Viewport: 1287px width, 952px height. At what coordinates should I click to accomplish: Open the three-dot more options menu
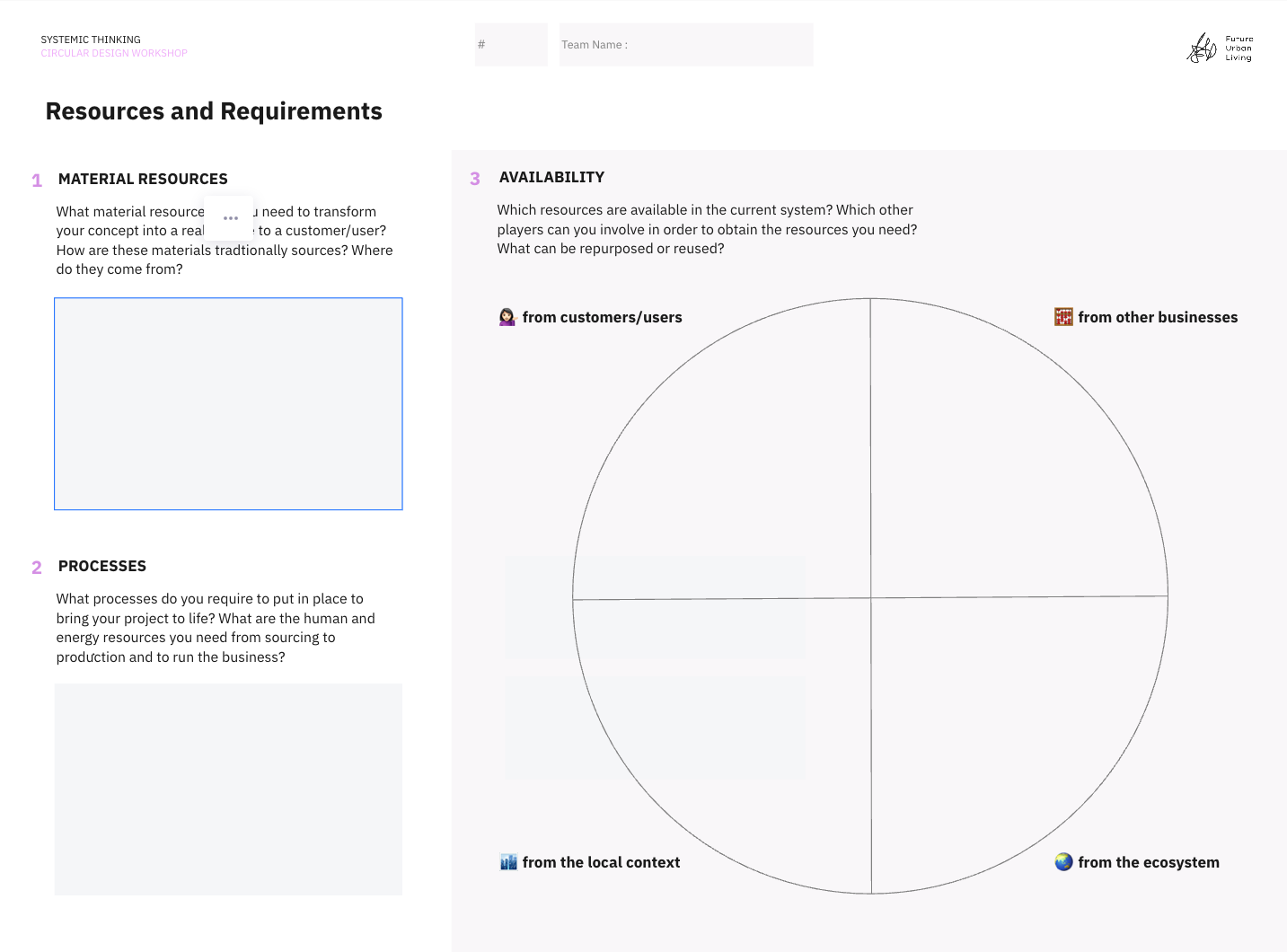(230, 218)
